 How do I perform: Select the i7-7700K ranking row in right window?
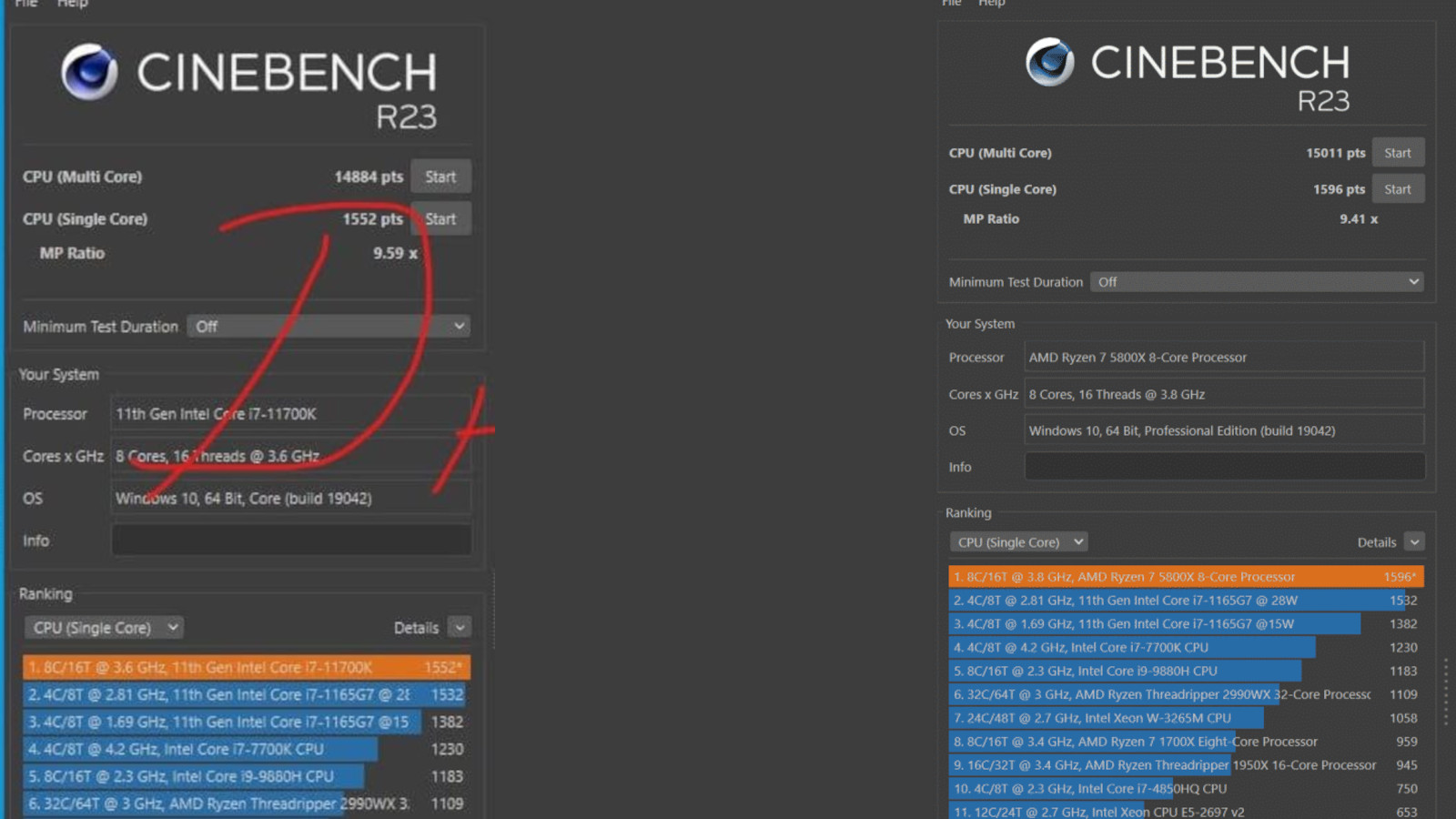[x=1186, y=648]
